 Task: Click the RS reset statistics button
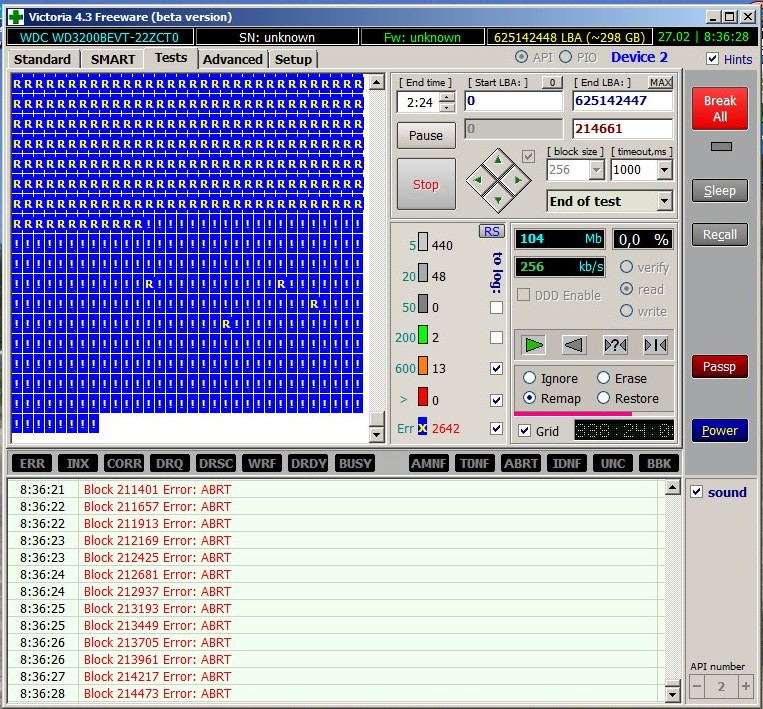coord(491,231)
